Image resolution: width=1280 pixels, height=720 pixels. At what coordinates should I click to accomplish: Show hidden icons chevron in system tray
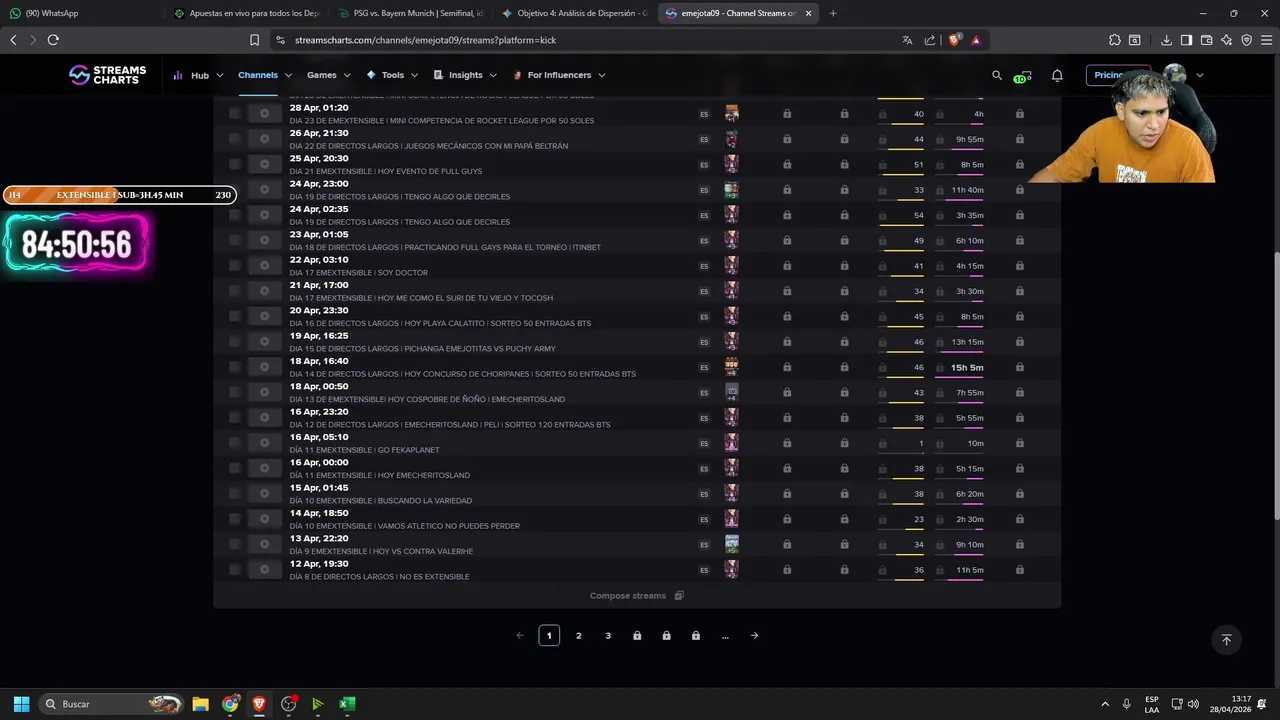[x=1105, y=704]
